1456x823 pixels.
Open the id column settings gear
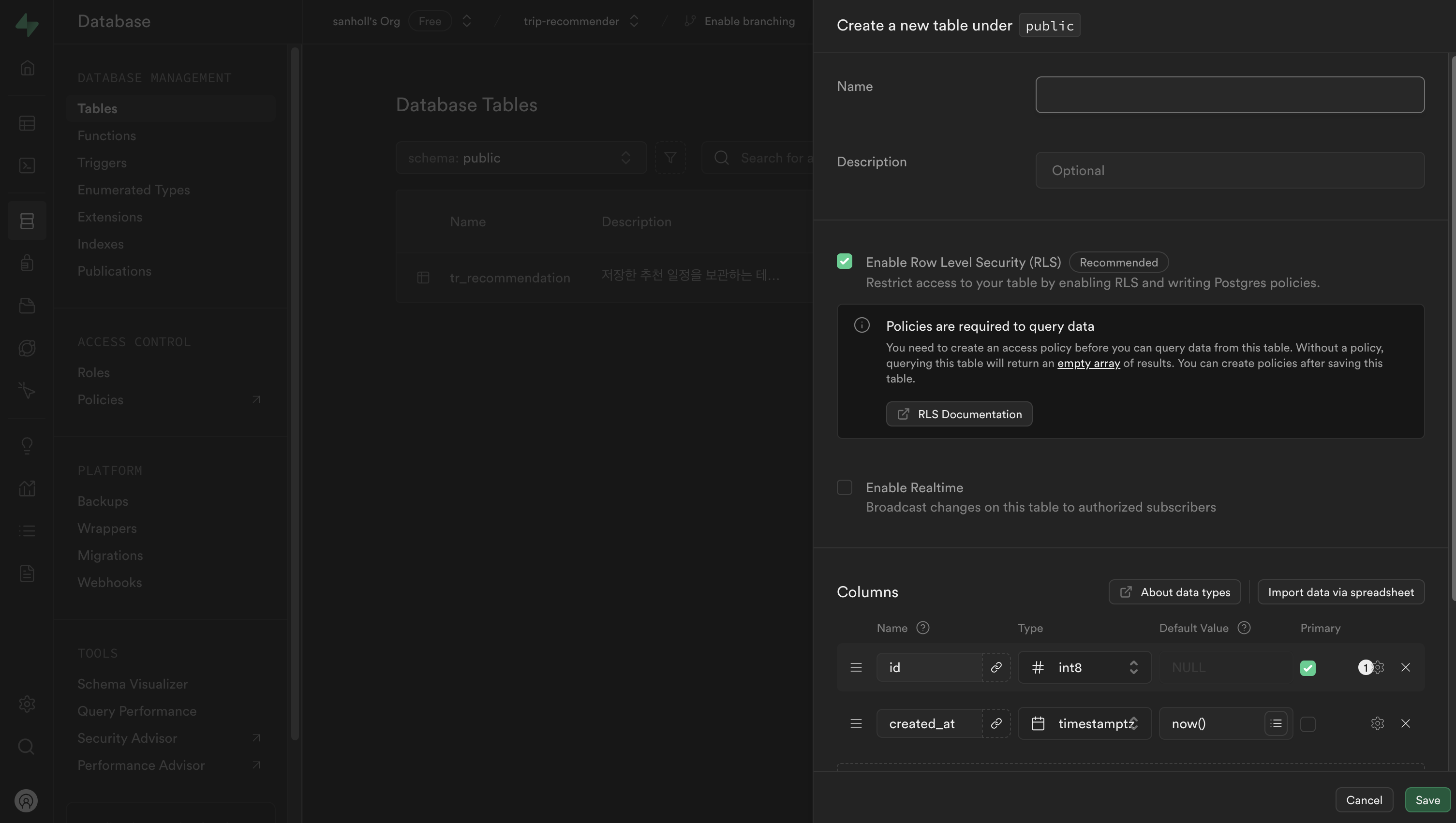[1379, 667]
